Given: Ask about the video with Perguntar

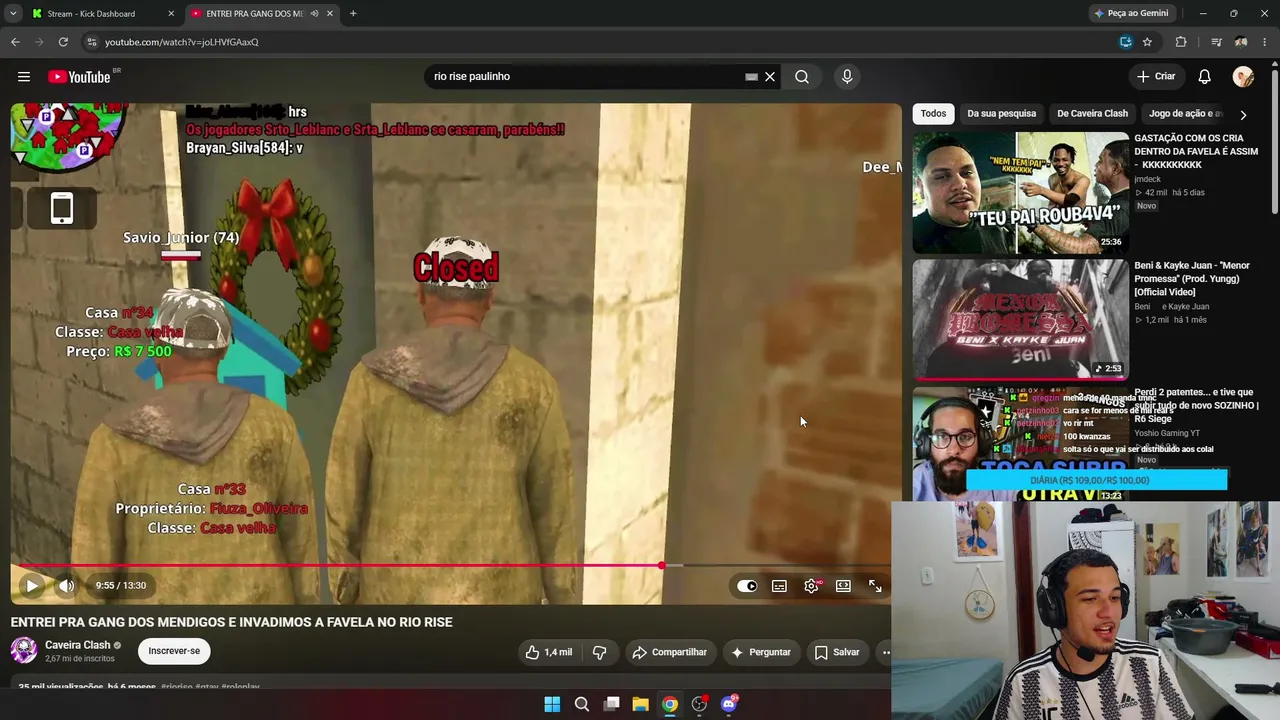Looking at the screenshot, I should pyautogui.click(x=761, y=652).
